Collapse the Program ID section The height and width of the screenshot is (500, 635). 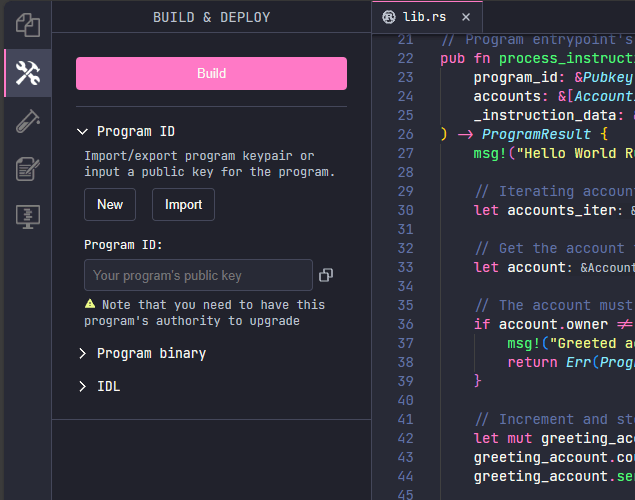point(83,131)
